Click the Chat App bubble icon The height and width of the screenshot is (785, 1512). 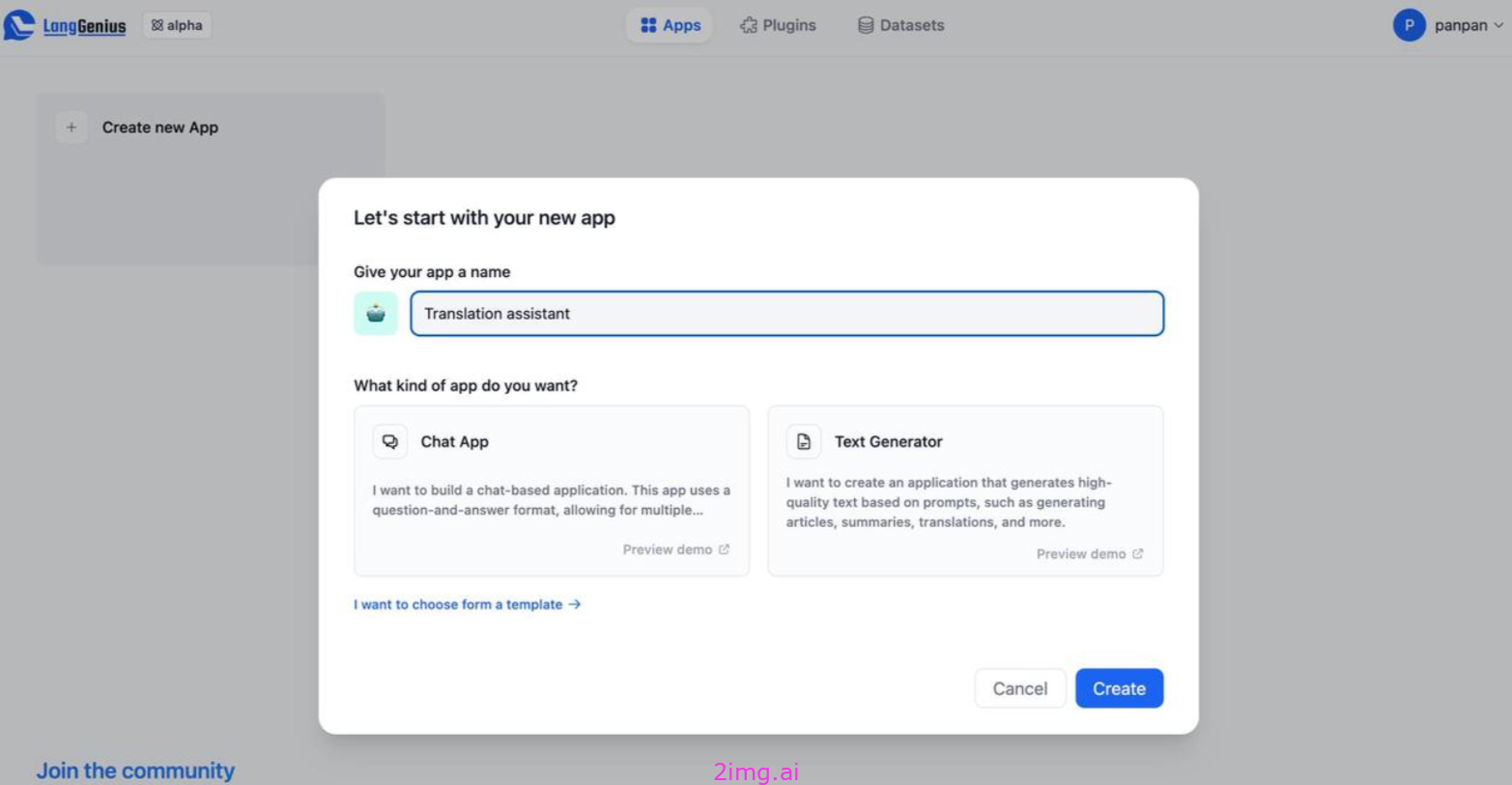click(x=390, y=441)
